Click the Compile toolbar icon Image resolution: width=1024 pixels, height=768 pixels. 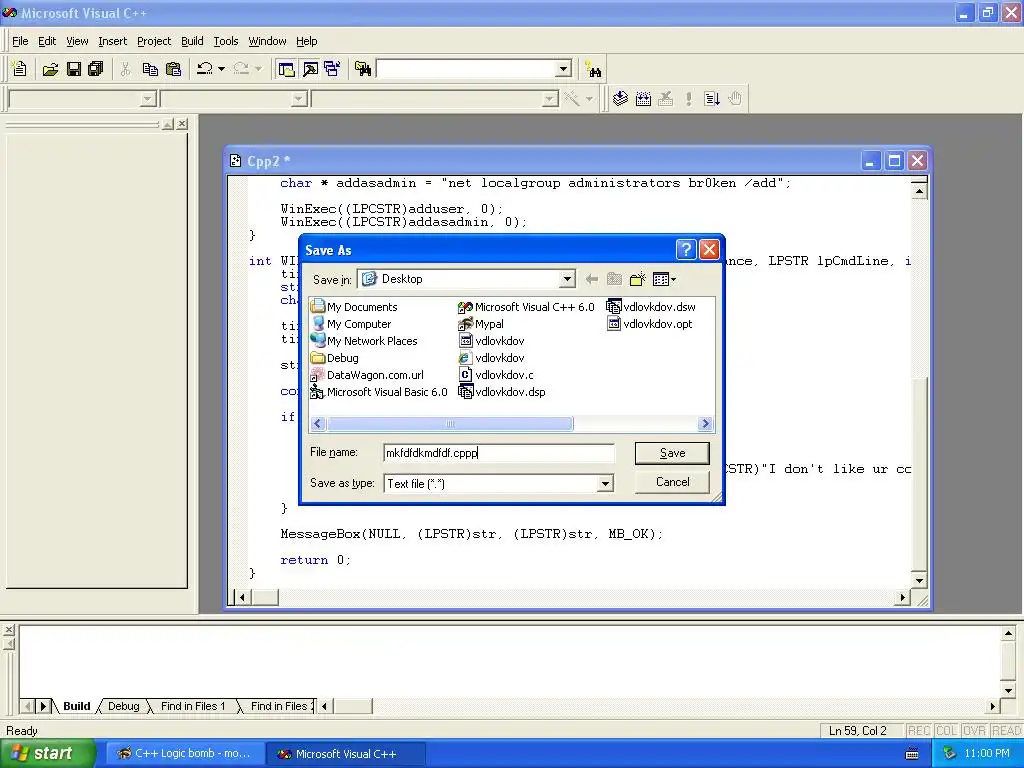[620, 99]
